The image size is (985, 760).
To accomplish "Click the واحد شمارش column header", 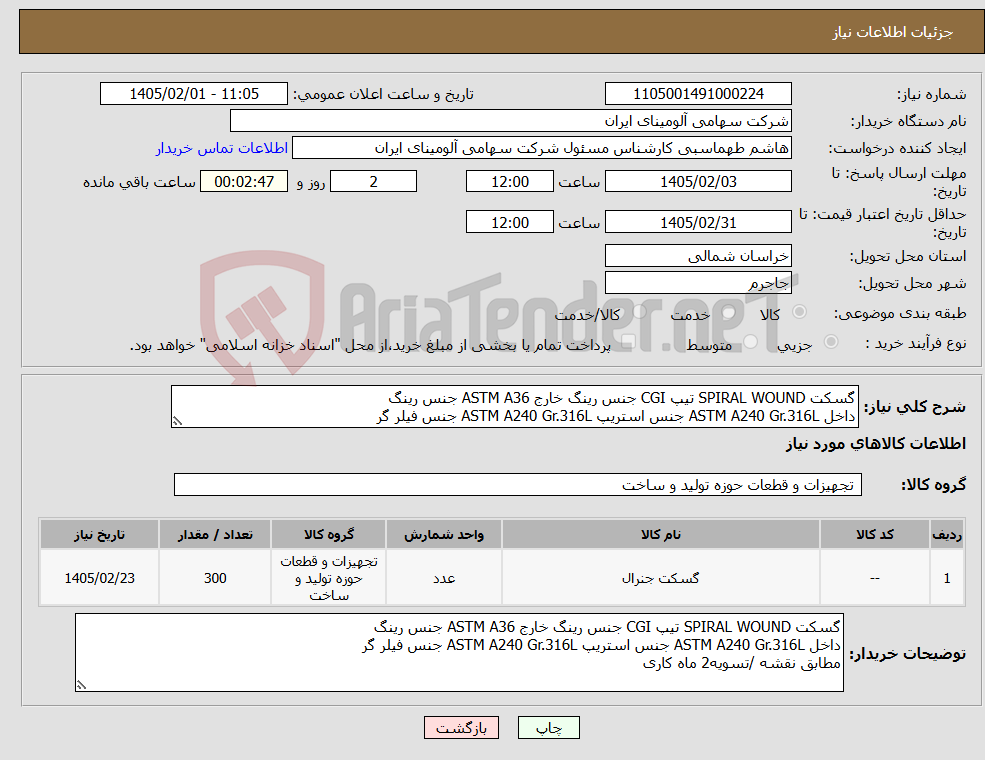I will pyautogui.click(x=444, y=535).
